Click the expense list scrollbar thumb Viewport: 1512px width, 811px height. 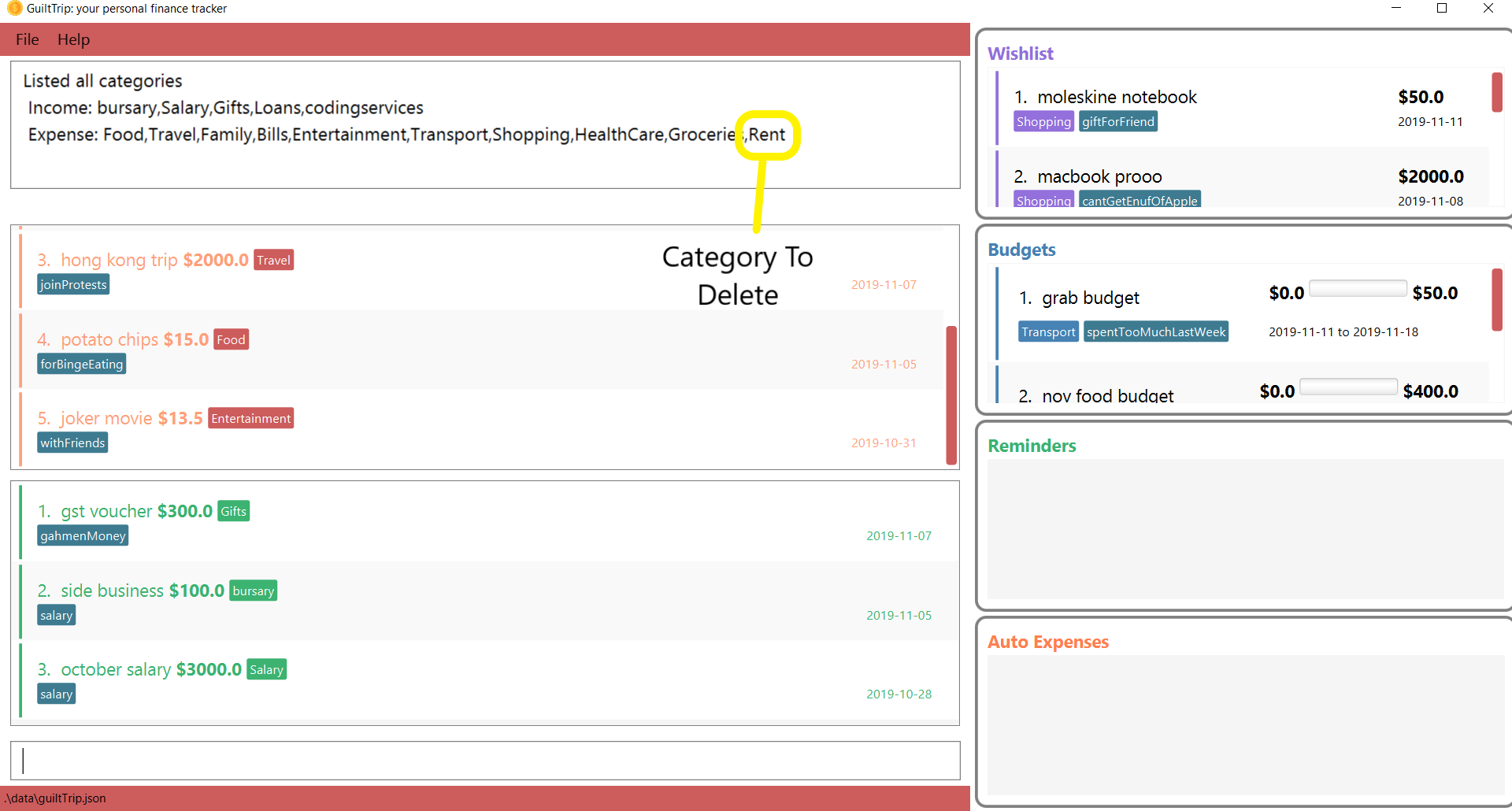951,394
